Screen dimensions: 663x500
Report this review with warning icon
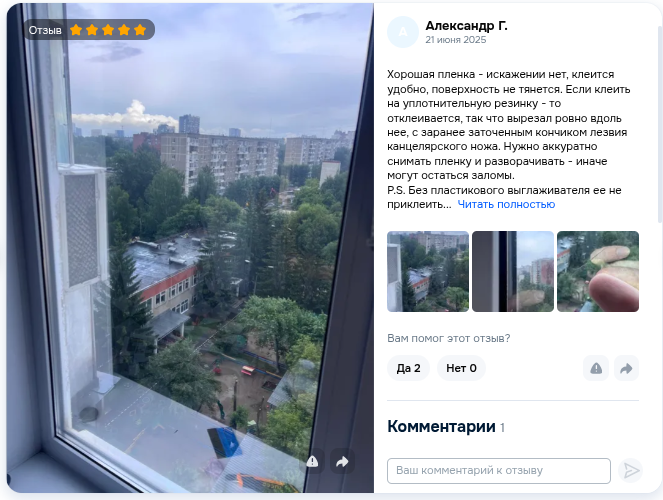tap(596, 368)
